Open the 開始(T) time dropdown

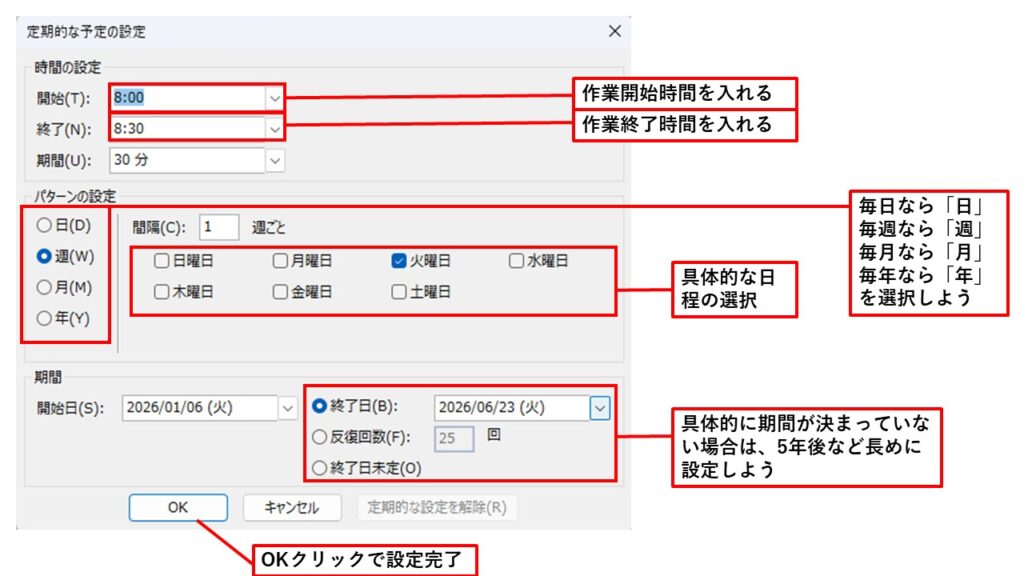pos(275,98)
